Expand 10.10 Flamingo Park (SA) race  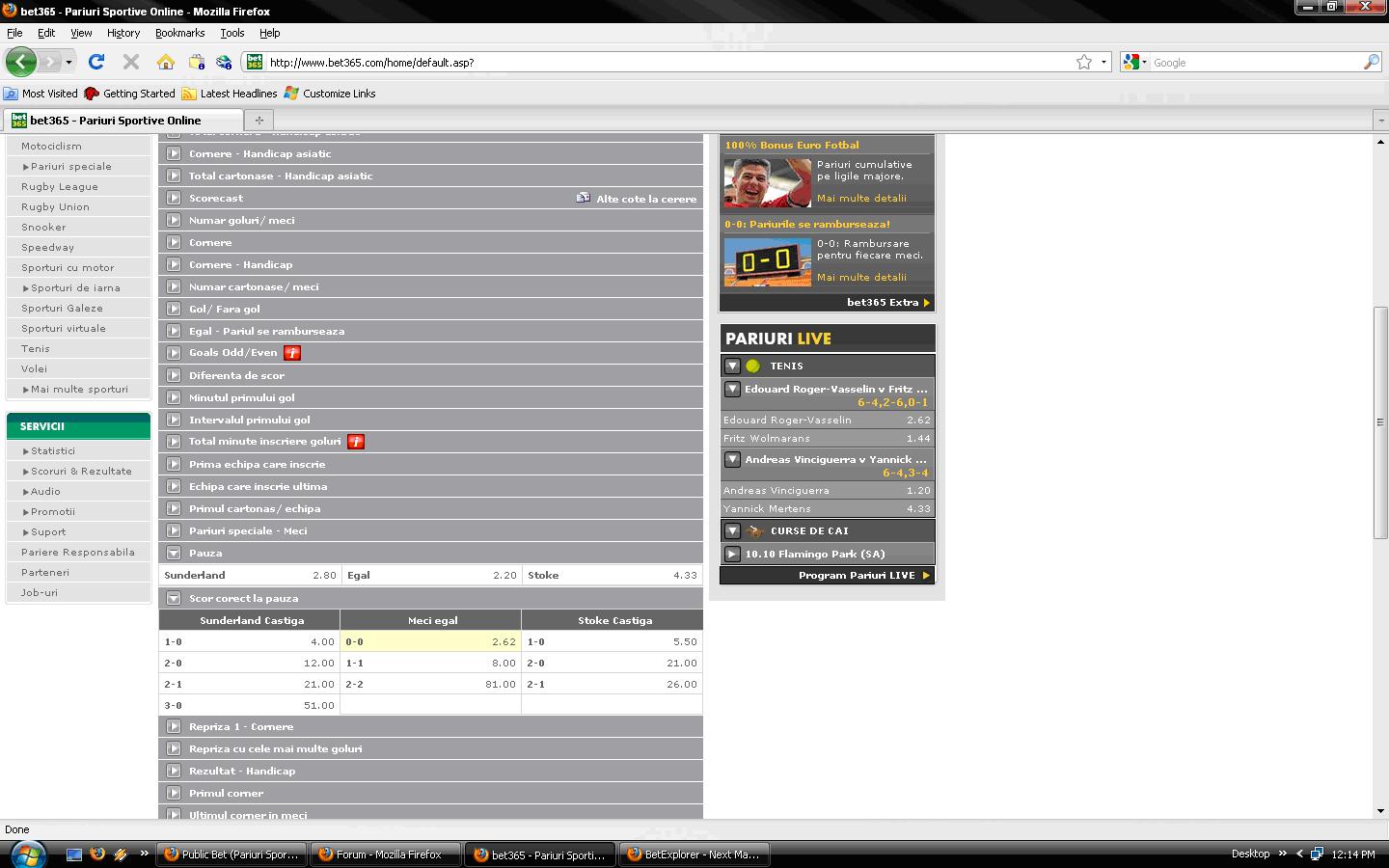tap(733, 555)
